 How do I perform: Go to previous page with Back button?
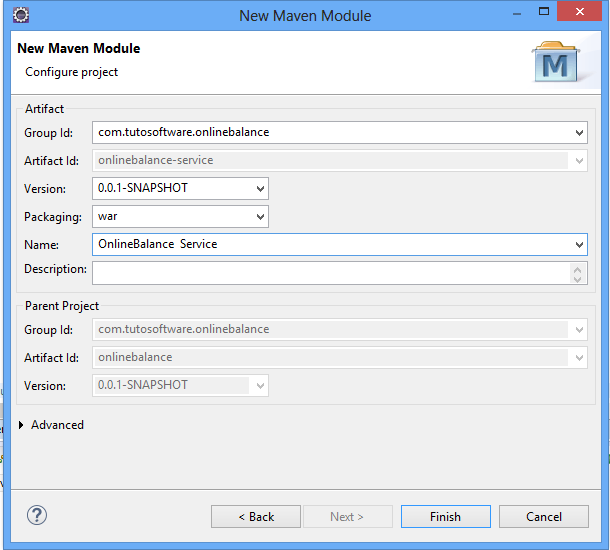point(256,517)
